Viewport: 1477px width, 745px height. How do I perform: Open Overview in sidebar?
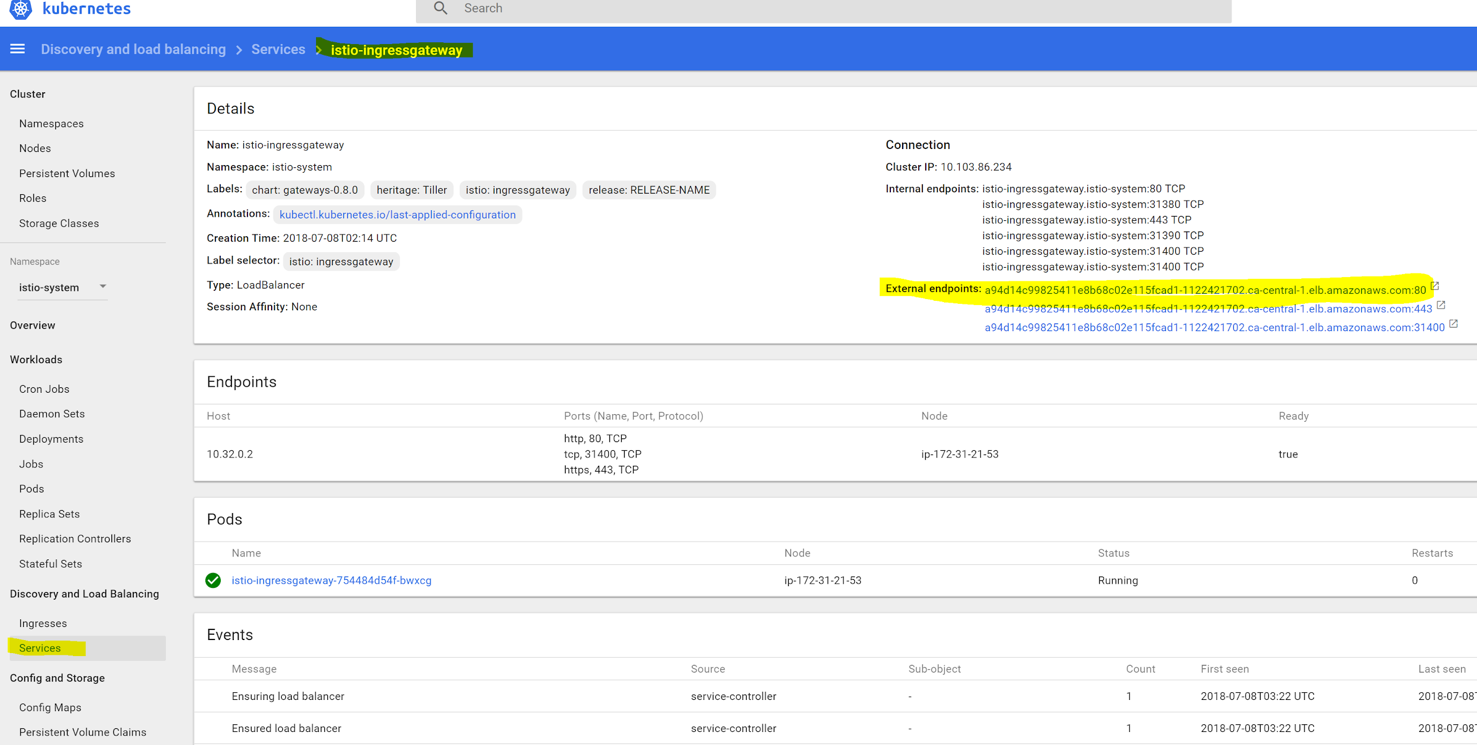tap(33, 326)
